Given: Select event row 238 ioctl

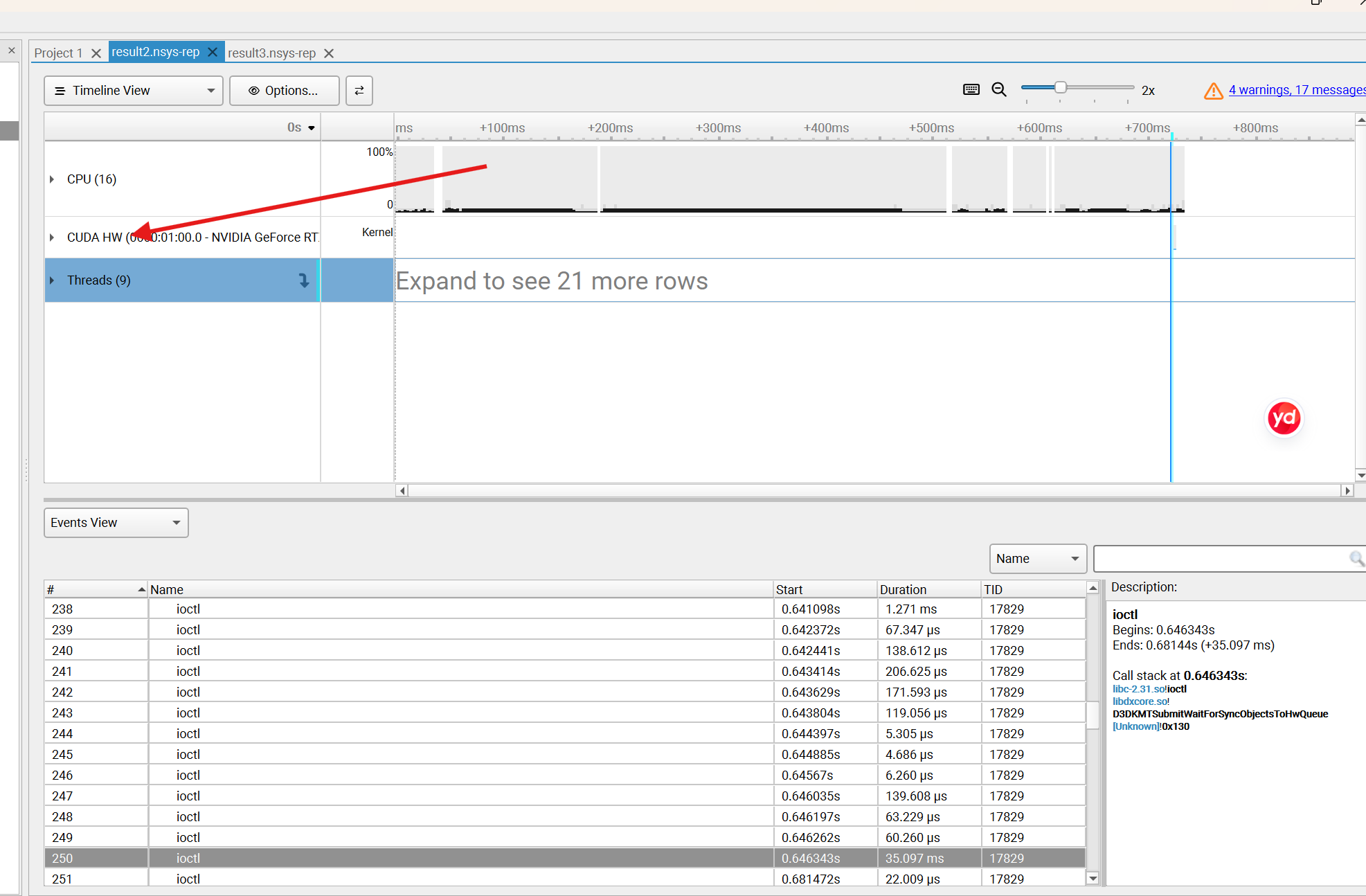Looking at the screenshot, I should point(565,609).
